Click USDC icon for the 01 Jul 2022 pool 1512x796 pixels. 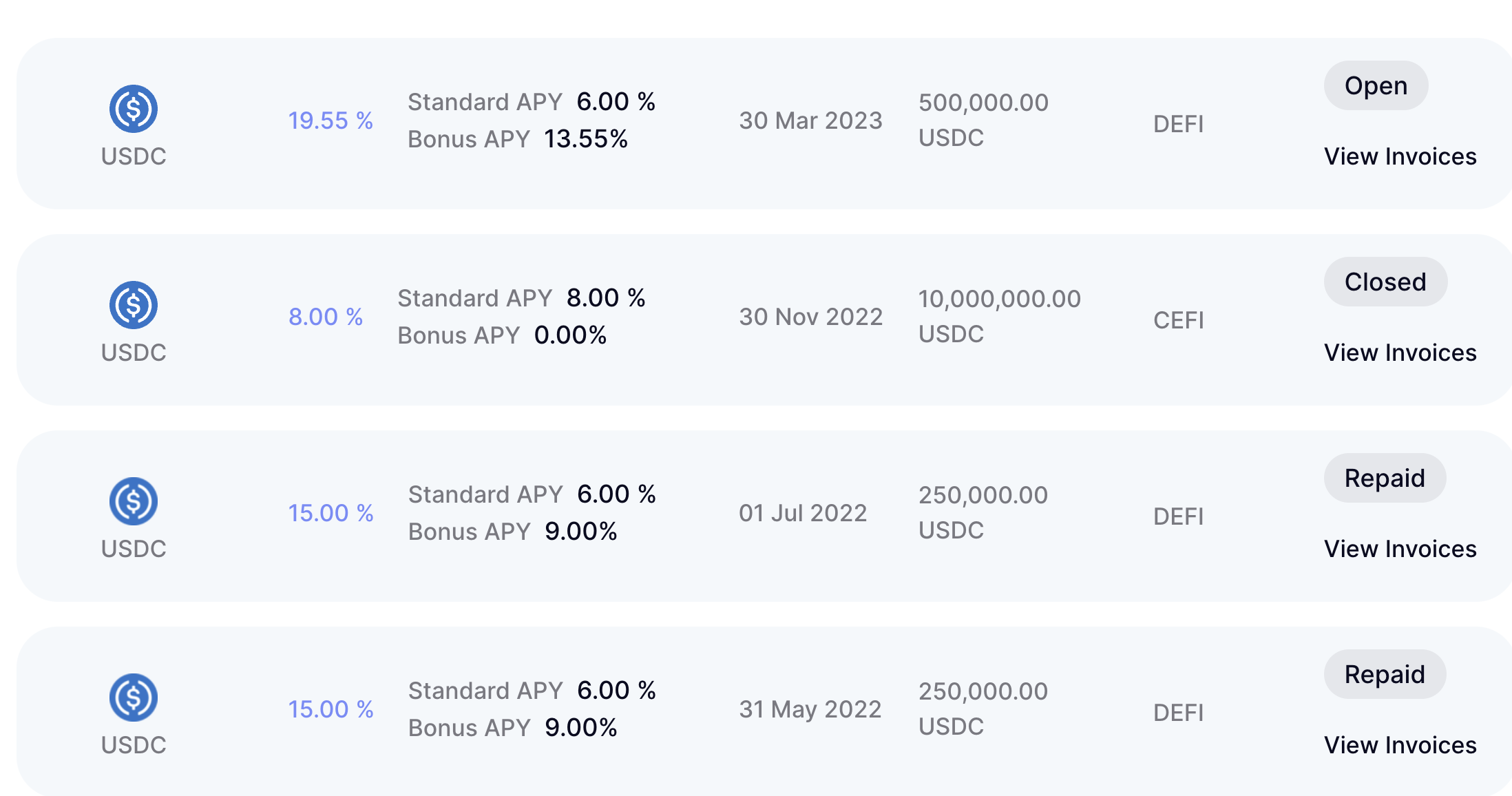click(134, 501)
